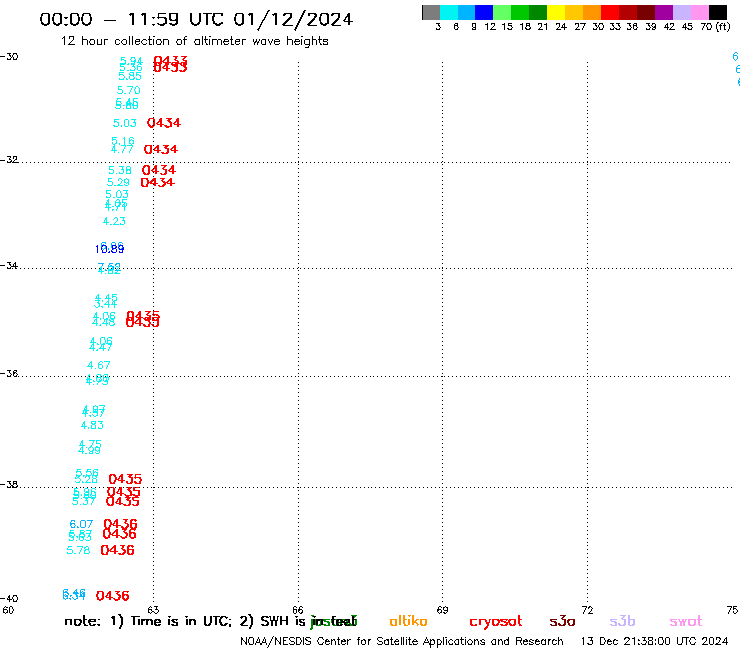Screen dimensions: 740x650
Task: Click the 'cryosat' satellite legend label
Action: (496, 622)
